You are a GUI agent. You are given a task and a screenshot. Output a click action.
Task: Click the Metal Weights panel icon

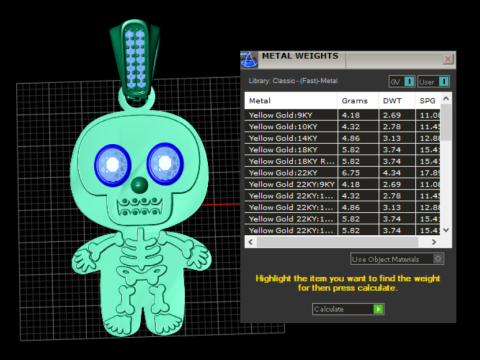tap(249, 60)
